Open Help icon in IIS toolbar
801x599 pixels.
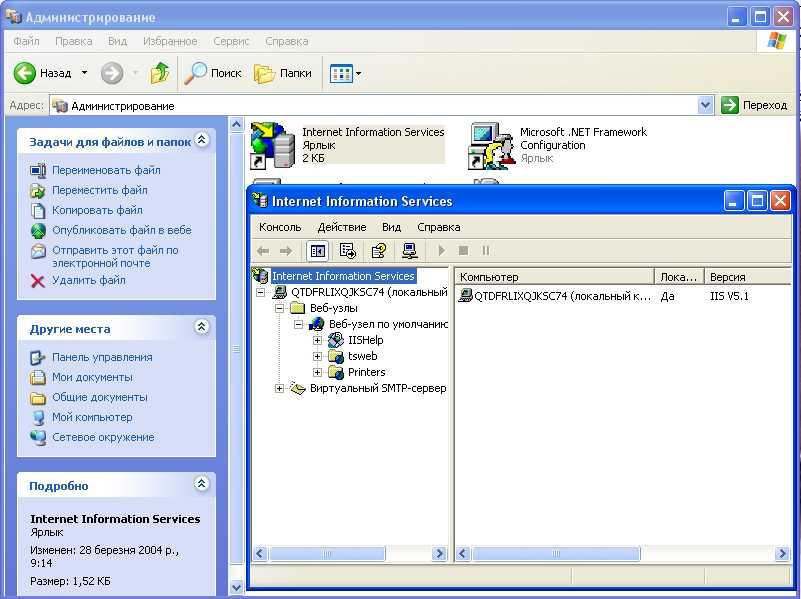[x=379, y=251]
